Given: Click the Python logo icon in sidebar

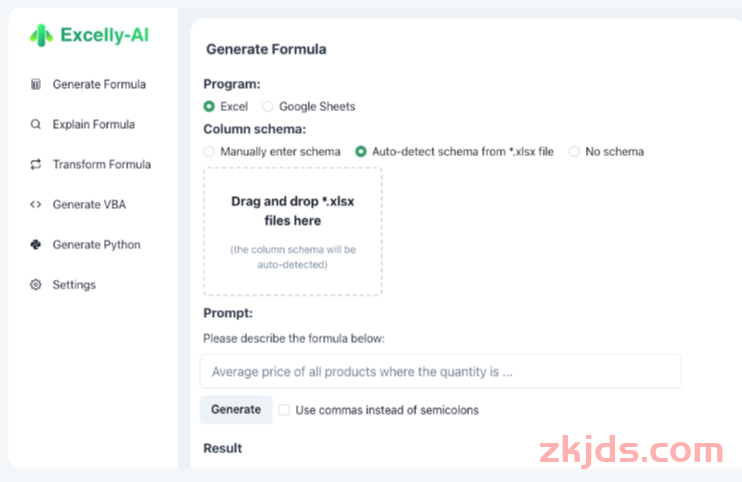Looking at the screenshot, I should (x=36, y=245).
